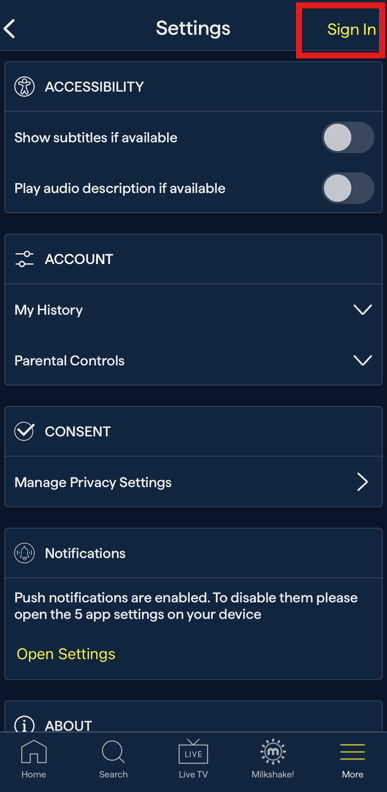Select Manage Privacy Settings text
This screenshot has width=387, height=792.
point(93,482)
